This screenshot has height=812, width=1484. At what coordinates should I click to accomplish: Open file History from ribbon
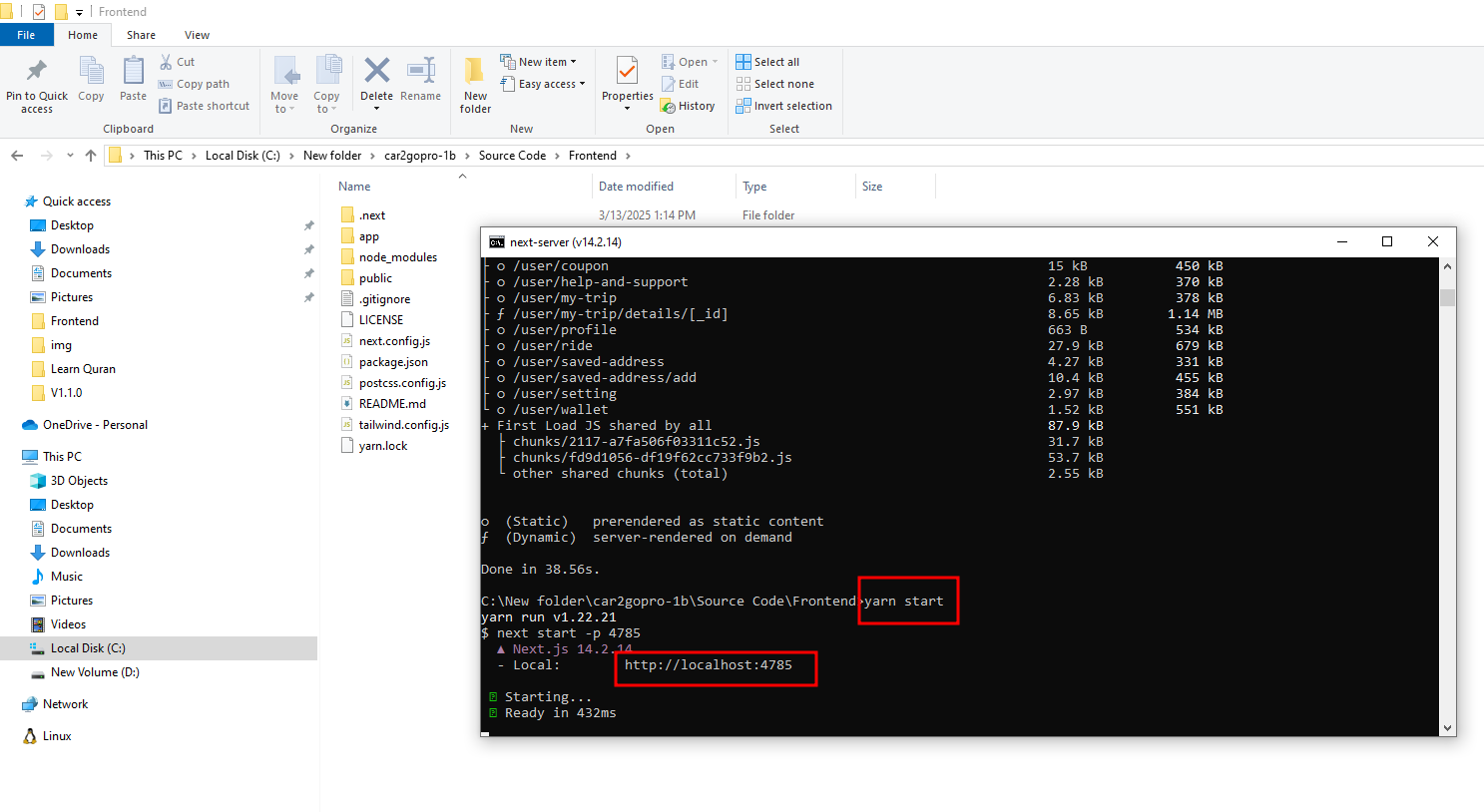688,106
